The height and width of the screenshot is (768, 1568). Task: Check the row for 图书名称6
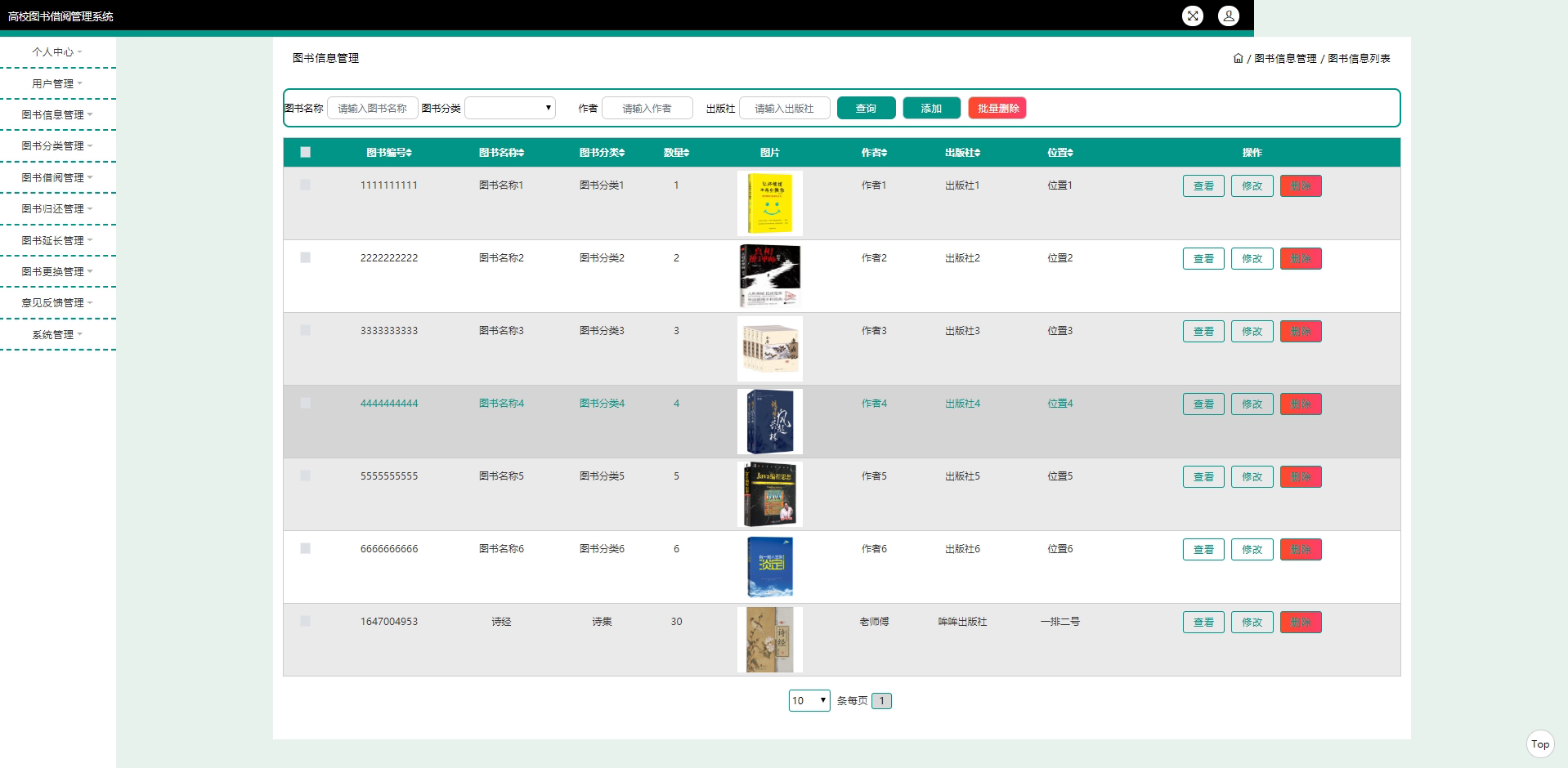point(306,548)
